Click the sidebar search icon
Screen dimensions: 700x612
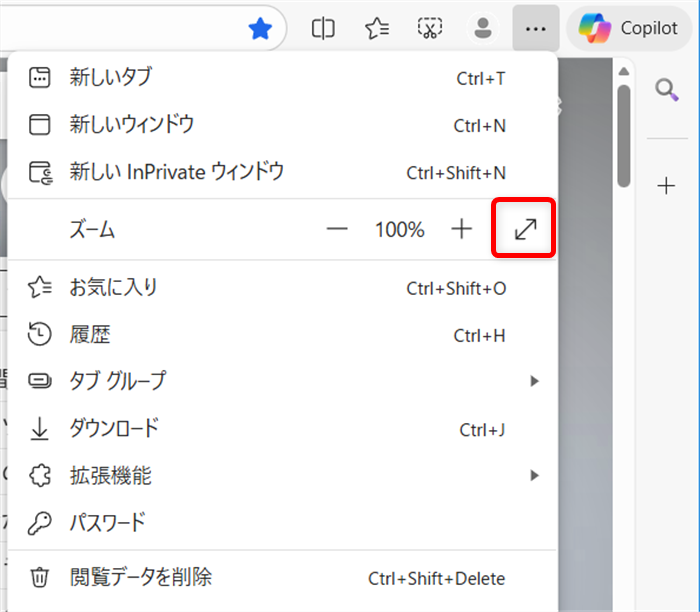click(667, 90)
